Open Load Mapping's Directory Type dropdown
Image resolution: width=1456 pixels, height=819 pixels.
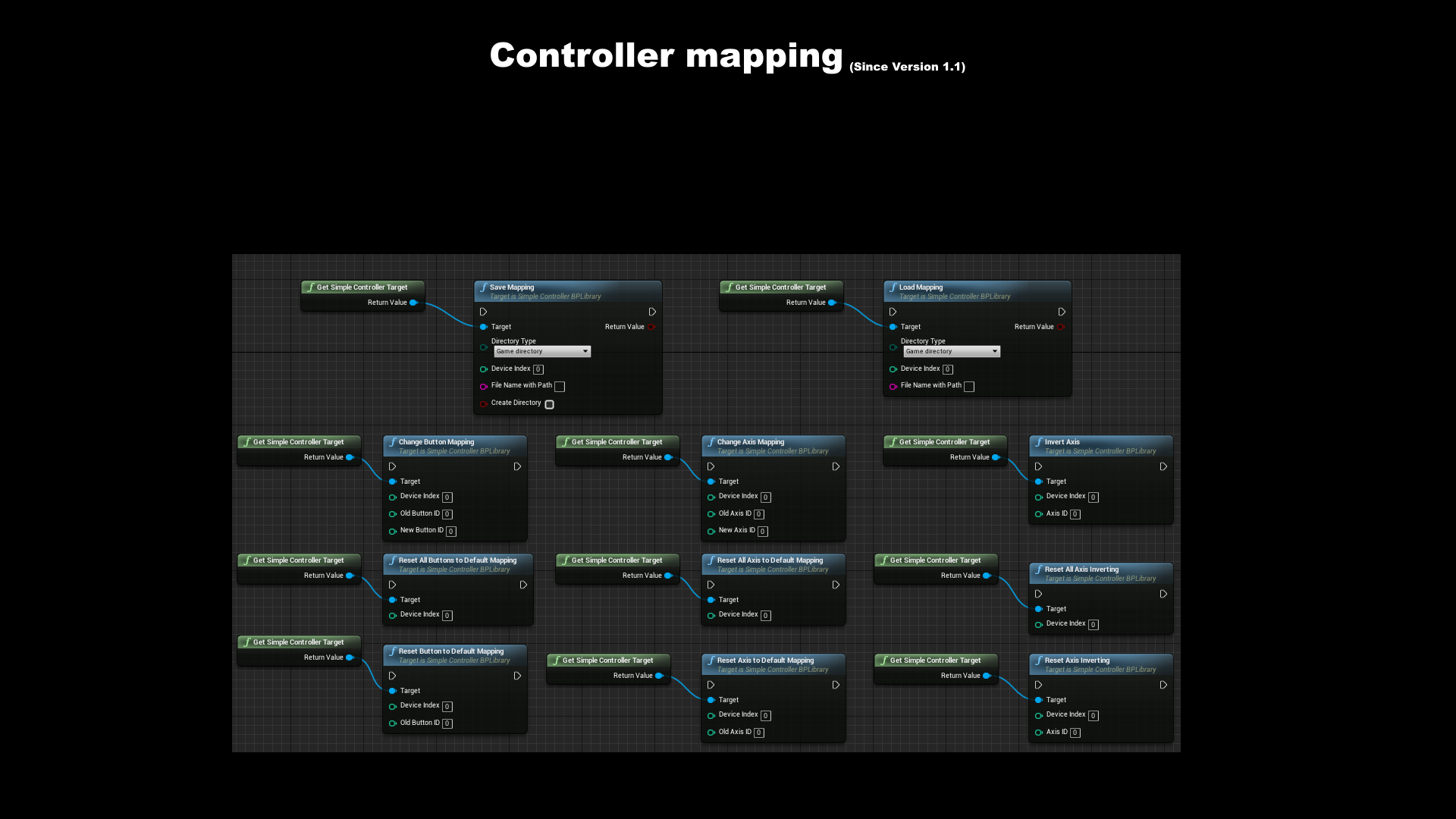click(952, 351)
